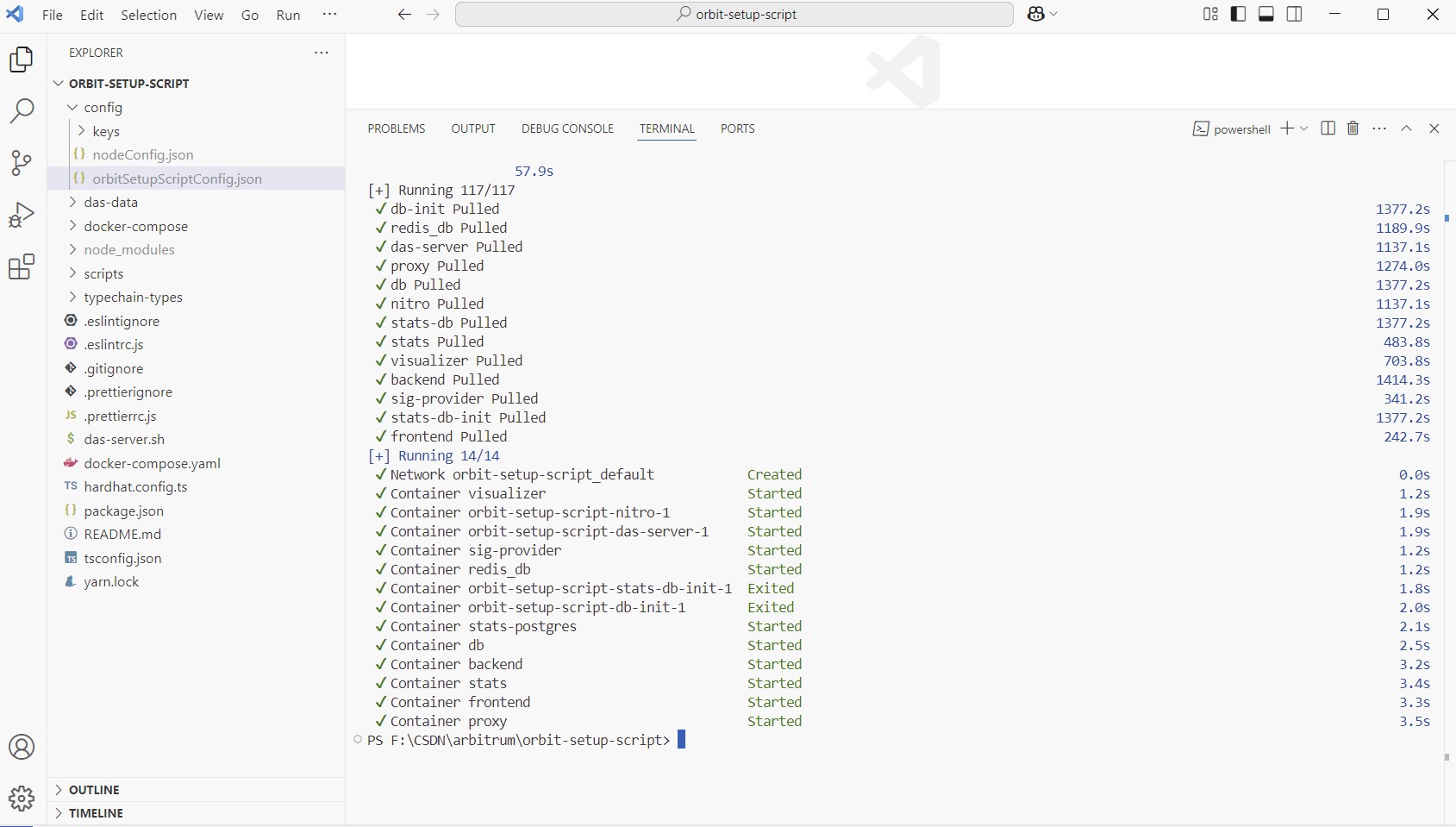Open the Run and Debug view

[x=22, y=215]
